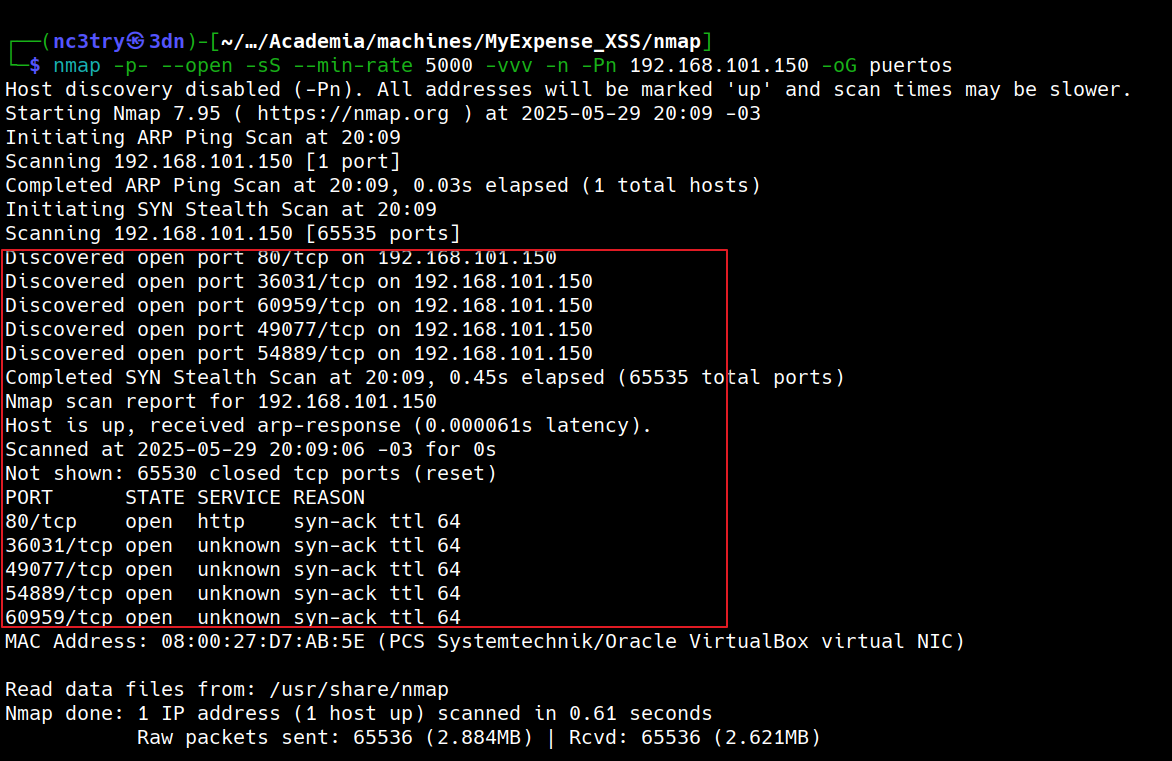This screenshot has width=1172, height=761.
Task: Click the PORT STATE SERVICE REASON header
Action: (x=185, y=497)
